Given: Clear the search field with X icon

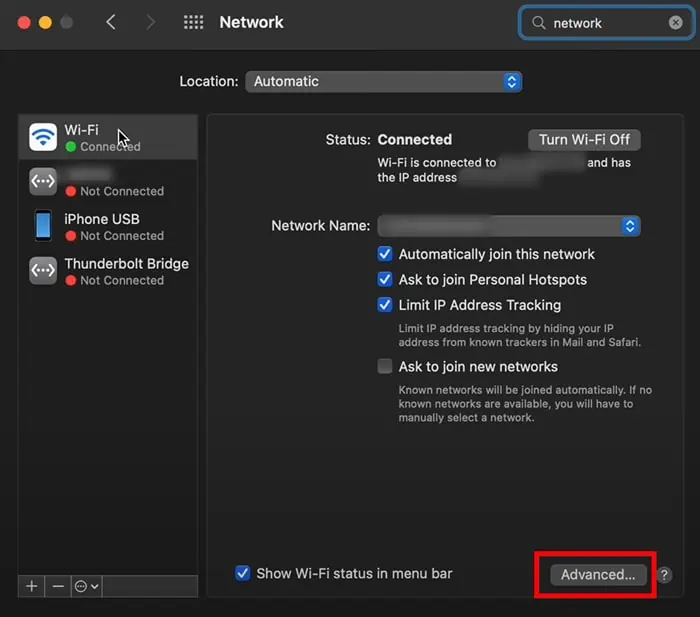Looking at the screenshot, I should coord(676,23).
